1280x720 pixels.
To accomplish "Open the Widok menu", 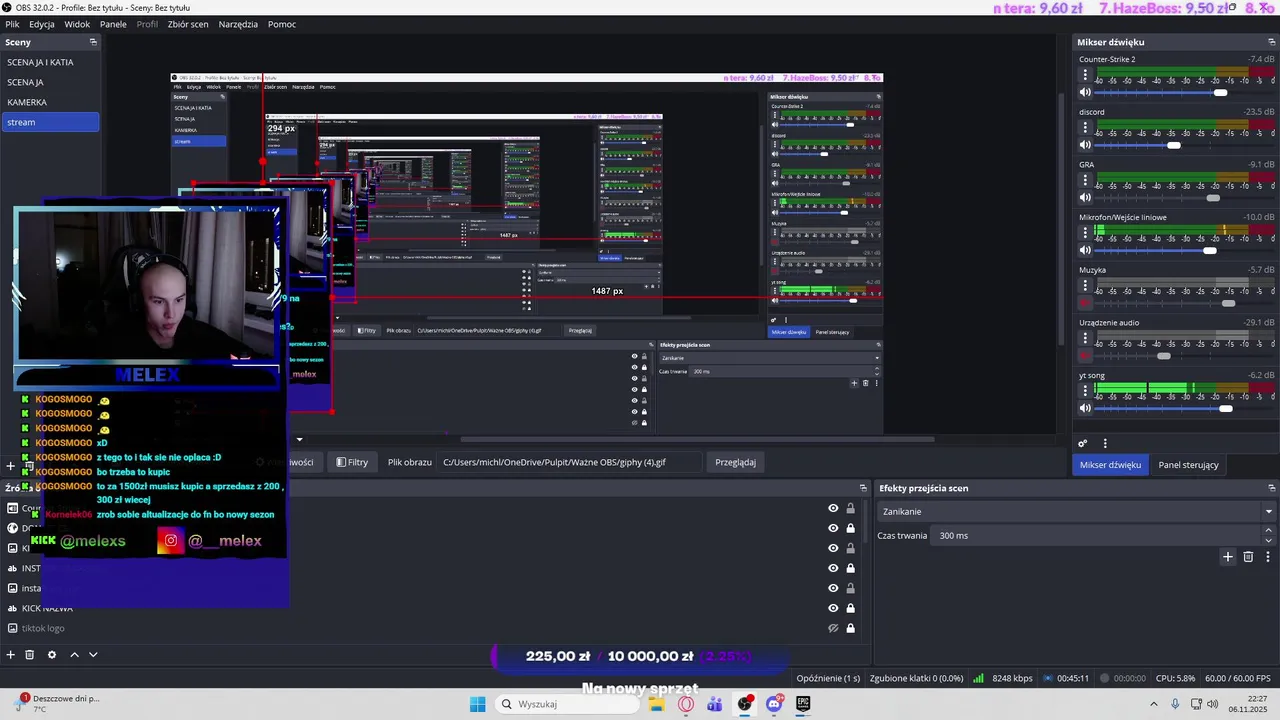I will pos(77,24).
